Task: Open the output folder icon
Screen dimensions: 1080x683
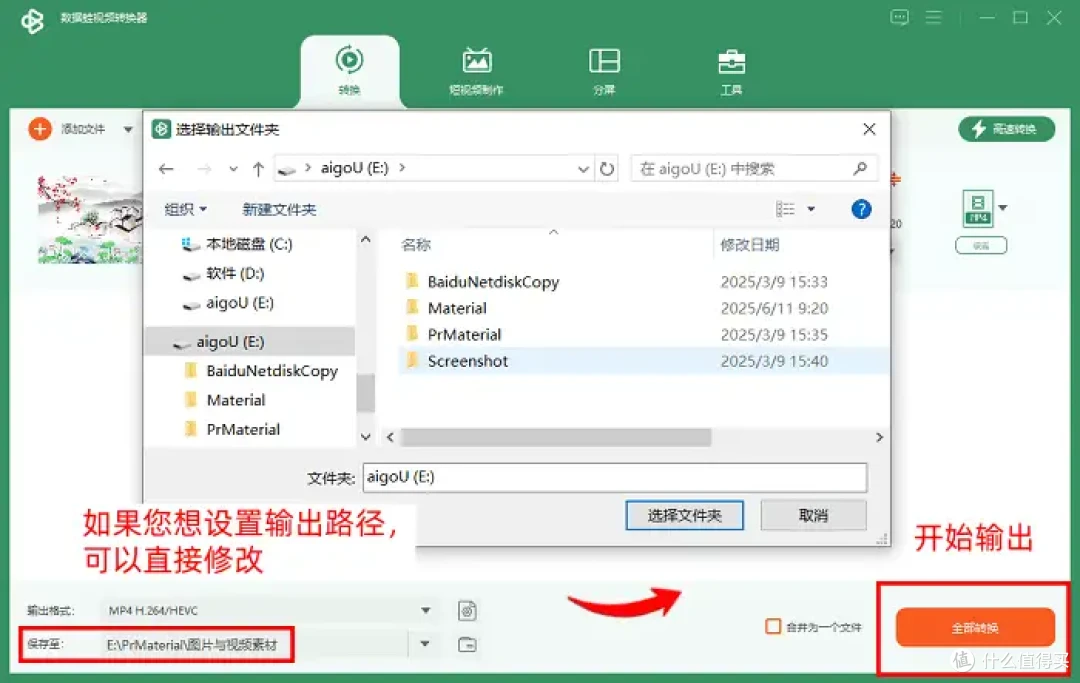Action: pyautogui.click(x=467, y=644)
